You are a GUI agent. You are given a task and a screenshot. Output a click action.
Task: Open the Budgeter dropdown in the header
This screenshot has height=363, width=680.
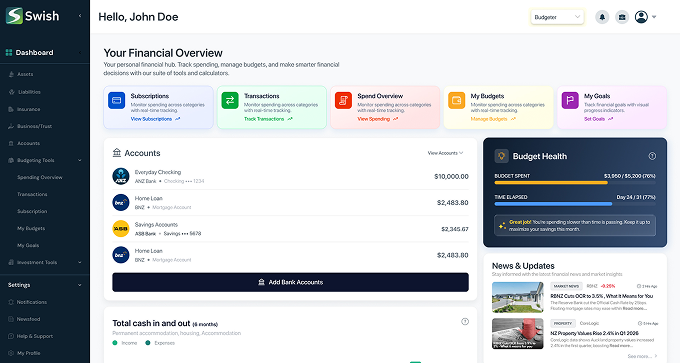pos(557,17)
